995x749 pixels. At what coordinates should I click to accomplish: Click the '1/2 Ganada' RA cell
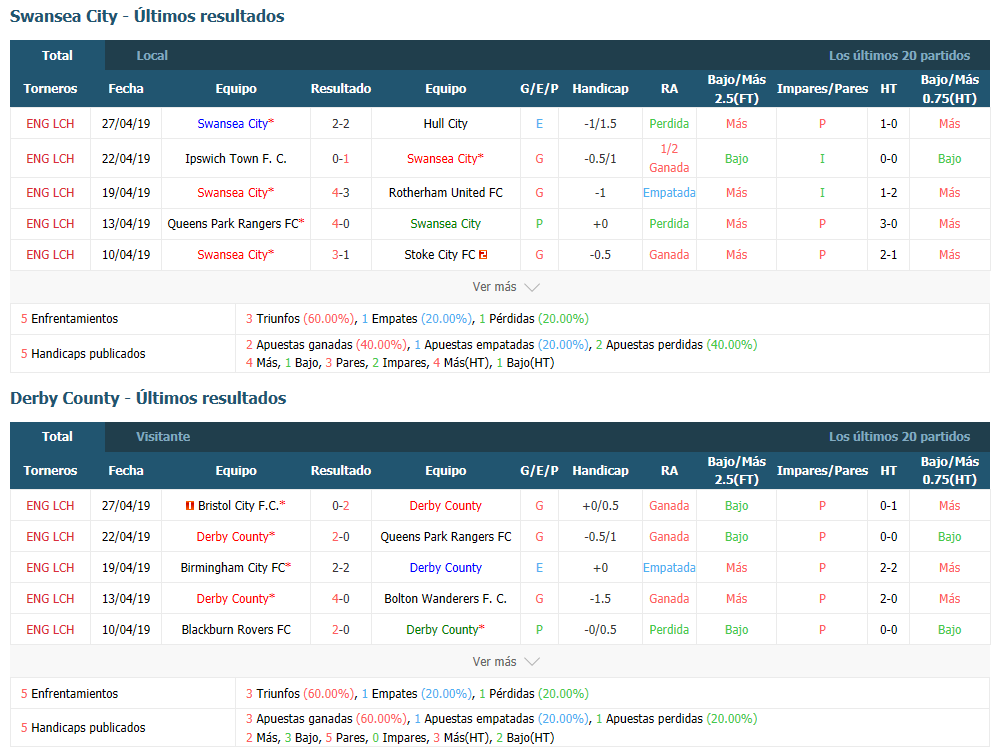pos(669,158)
